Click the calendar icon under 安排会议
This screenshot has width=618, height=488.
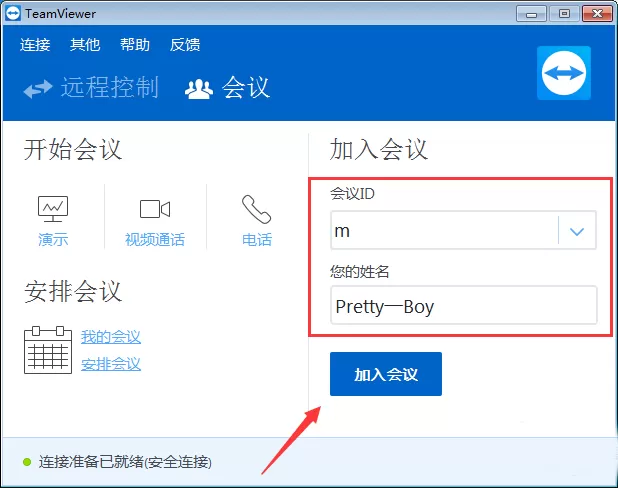point(48,350)
